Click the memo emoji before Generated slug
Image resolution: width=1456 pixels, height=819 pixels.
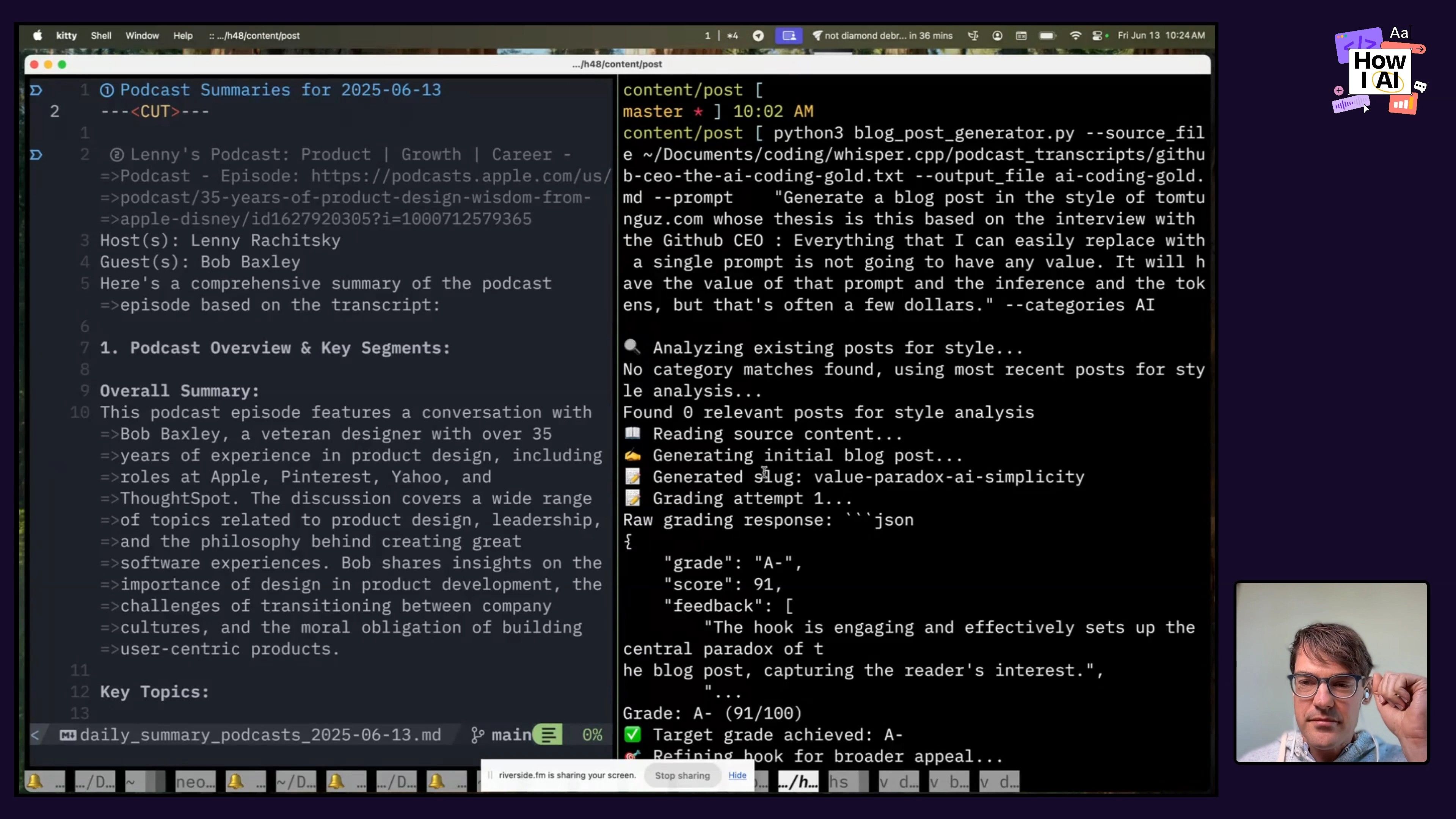pyautogui.click(x=632, y=477)
